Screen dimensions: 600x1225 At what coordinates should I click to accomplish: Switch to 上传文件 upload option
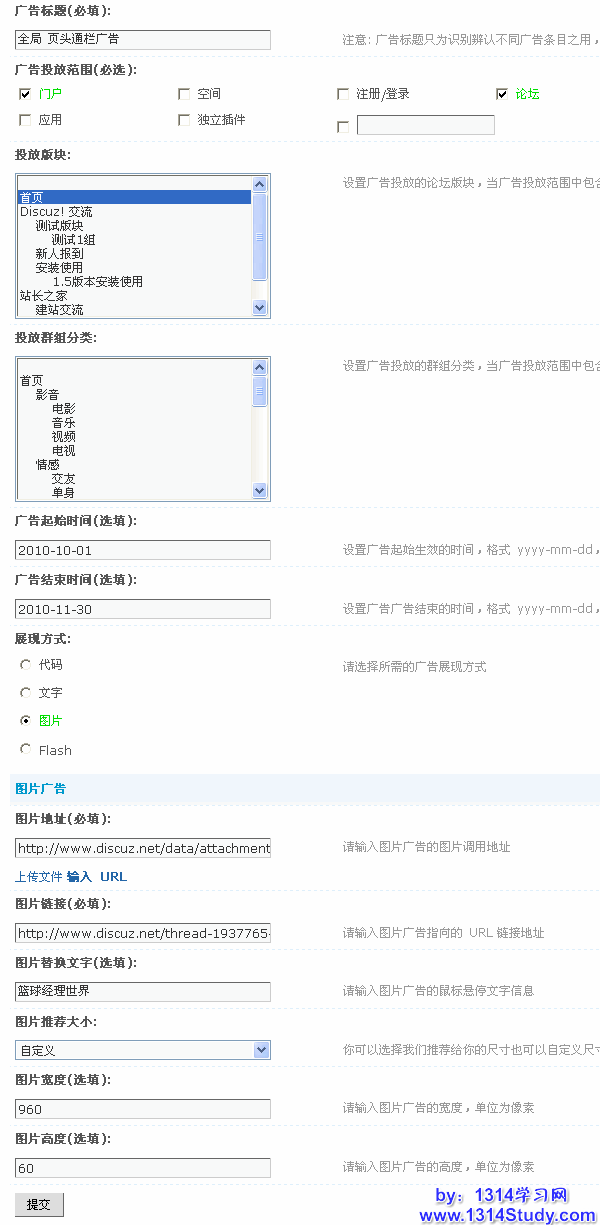click(x=39, y=877)
